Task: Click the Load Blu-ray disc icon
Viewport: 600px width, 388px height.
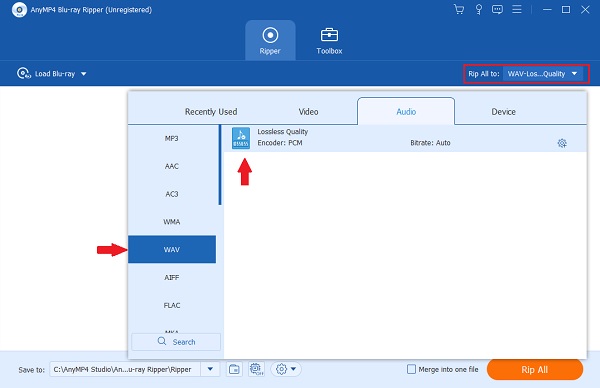Action: click(x=24, y=73)
